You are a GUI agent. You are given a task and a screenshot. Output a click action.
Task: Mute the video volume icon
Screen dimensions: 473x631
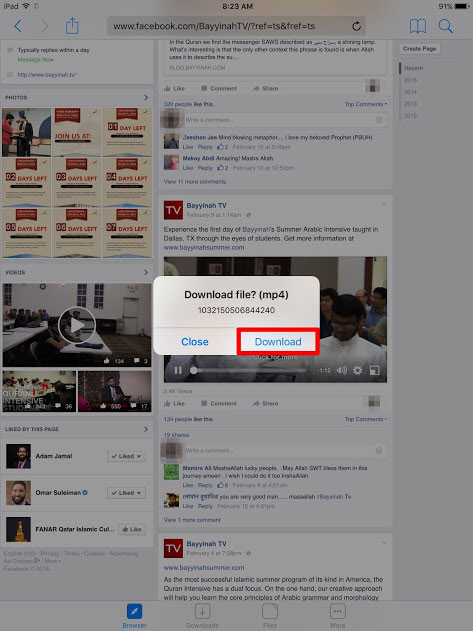coord(342,370)
